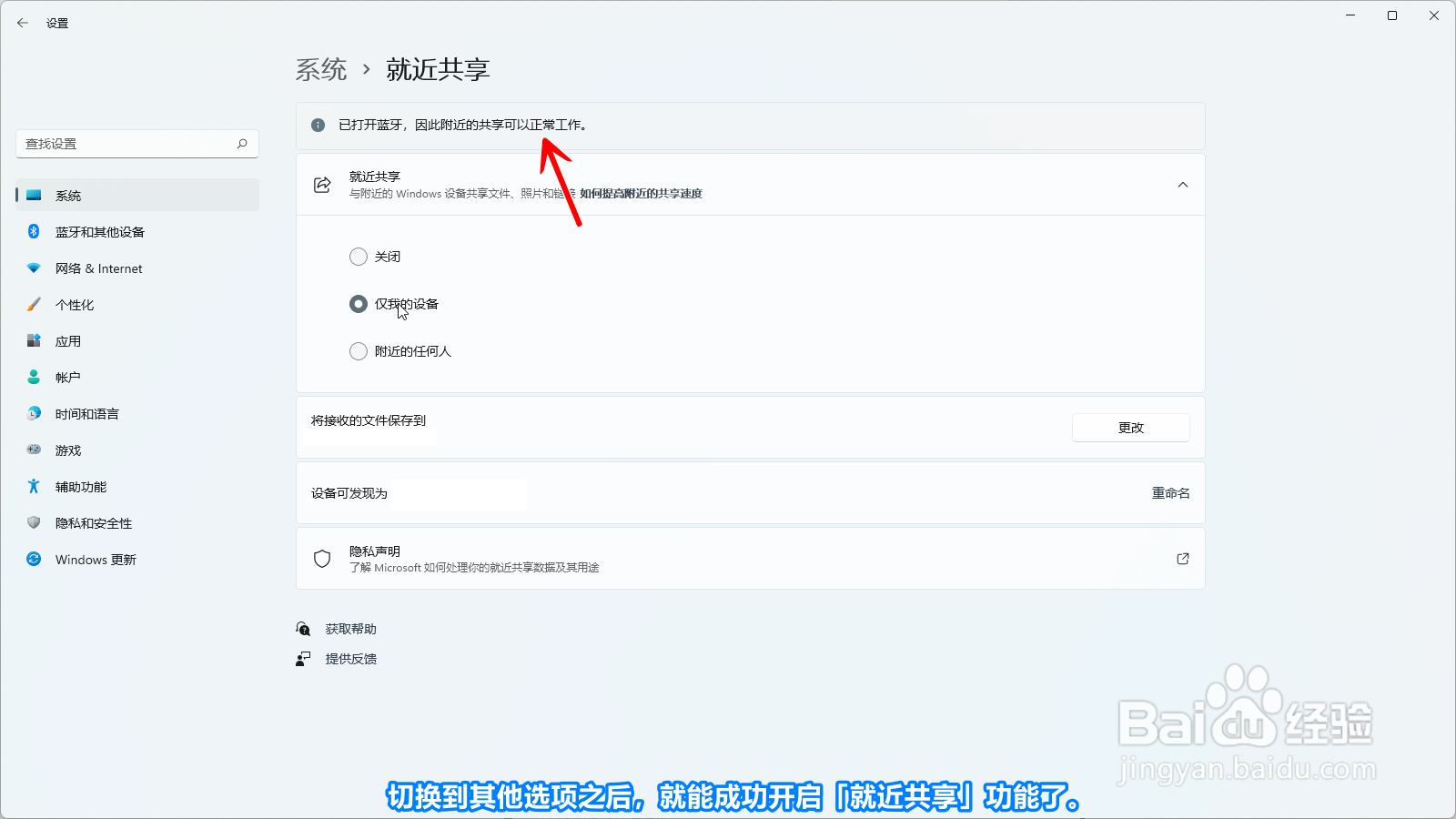Screen dimensions: 1456x819
Task: Click the 系统 monitor icon in the sidebar
Action: [x=34, y=195]
